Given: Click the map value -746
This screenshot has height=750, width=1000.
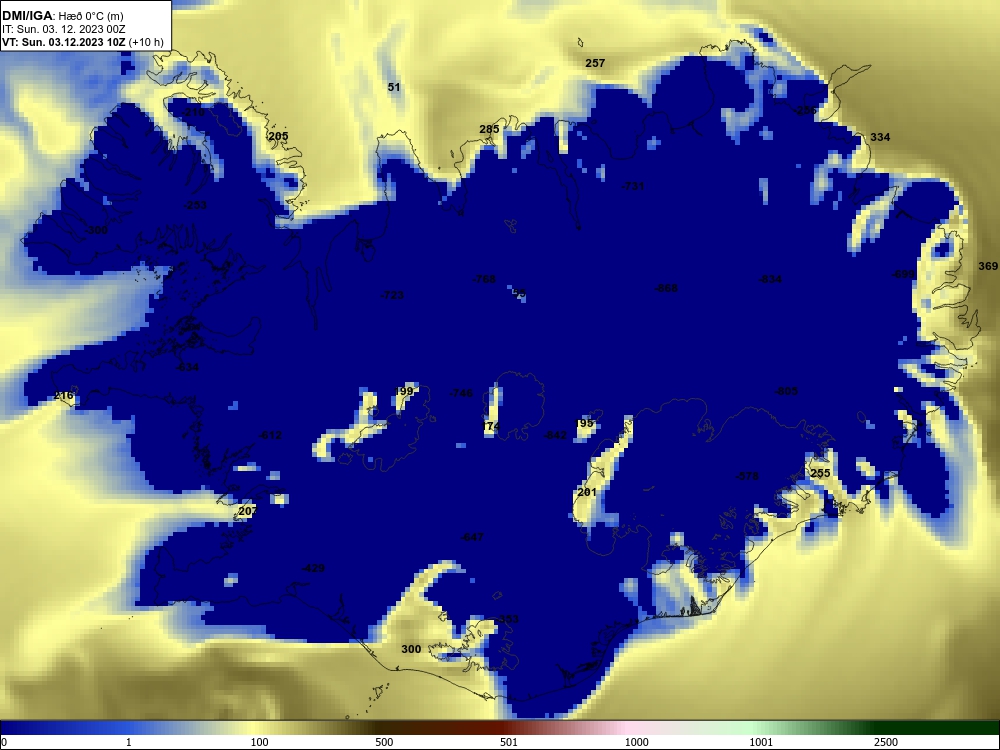Looking at the screenshot, I should tap(461, 393).
